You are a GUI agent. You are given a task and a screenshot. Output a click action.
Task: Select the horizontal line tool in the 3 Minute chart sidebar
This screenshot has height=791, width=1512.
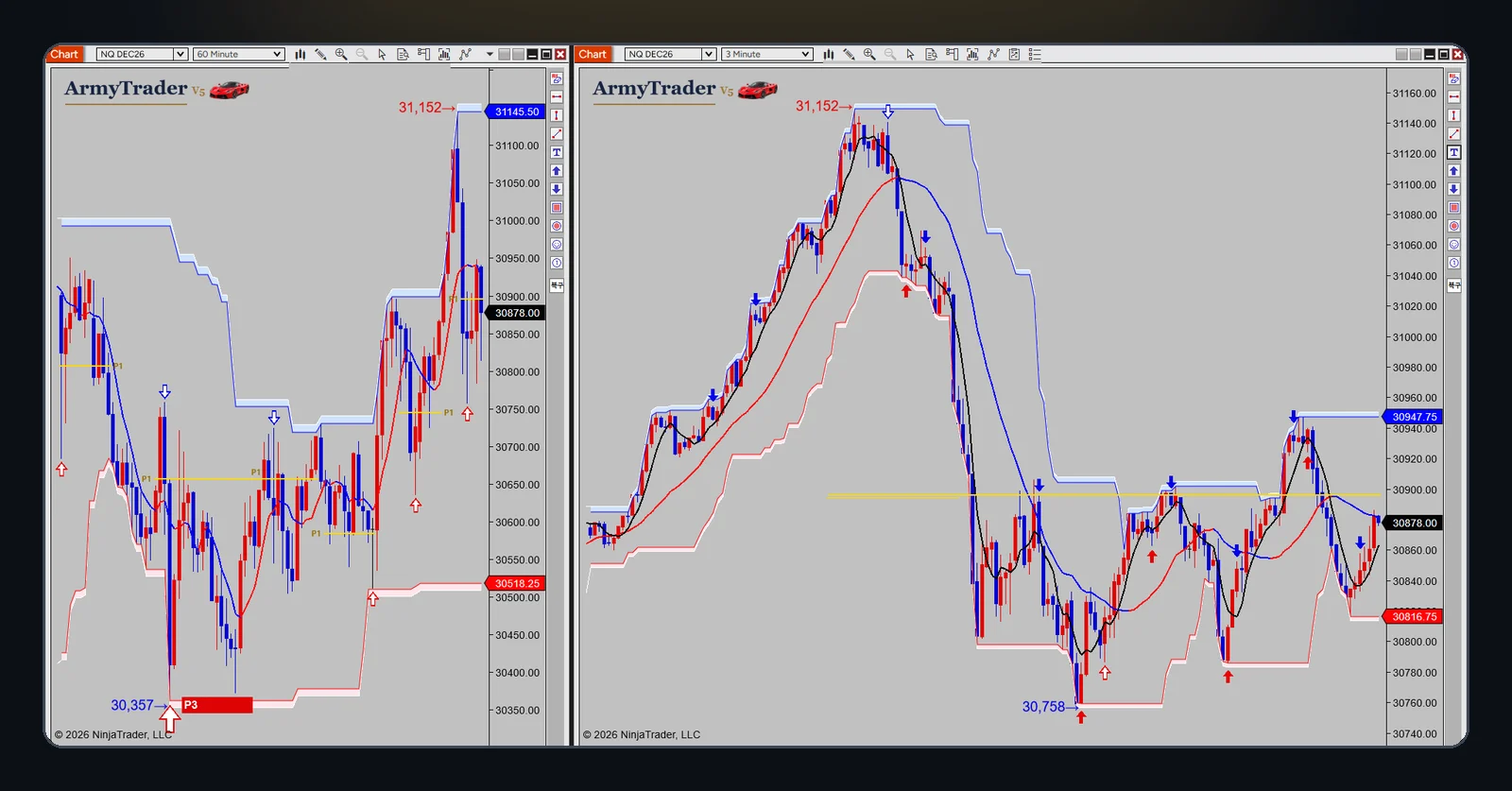pyautogui.click(x=1454, y=96)
